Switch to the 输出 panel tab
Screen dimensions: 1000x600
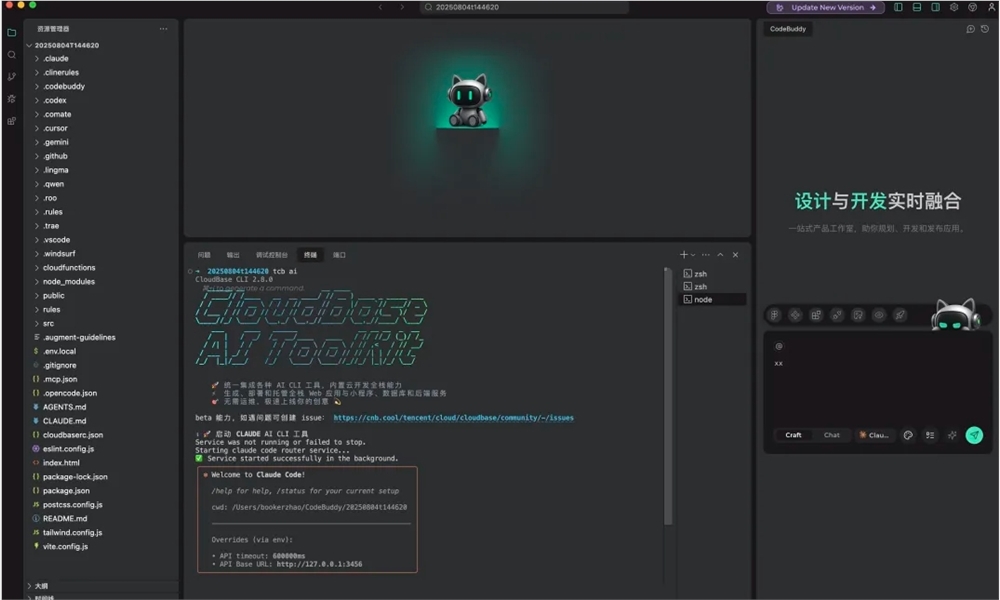pyautogui.click(x=232, y=254)
